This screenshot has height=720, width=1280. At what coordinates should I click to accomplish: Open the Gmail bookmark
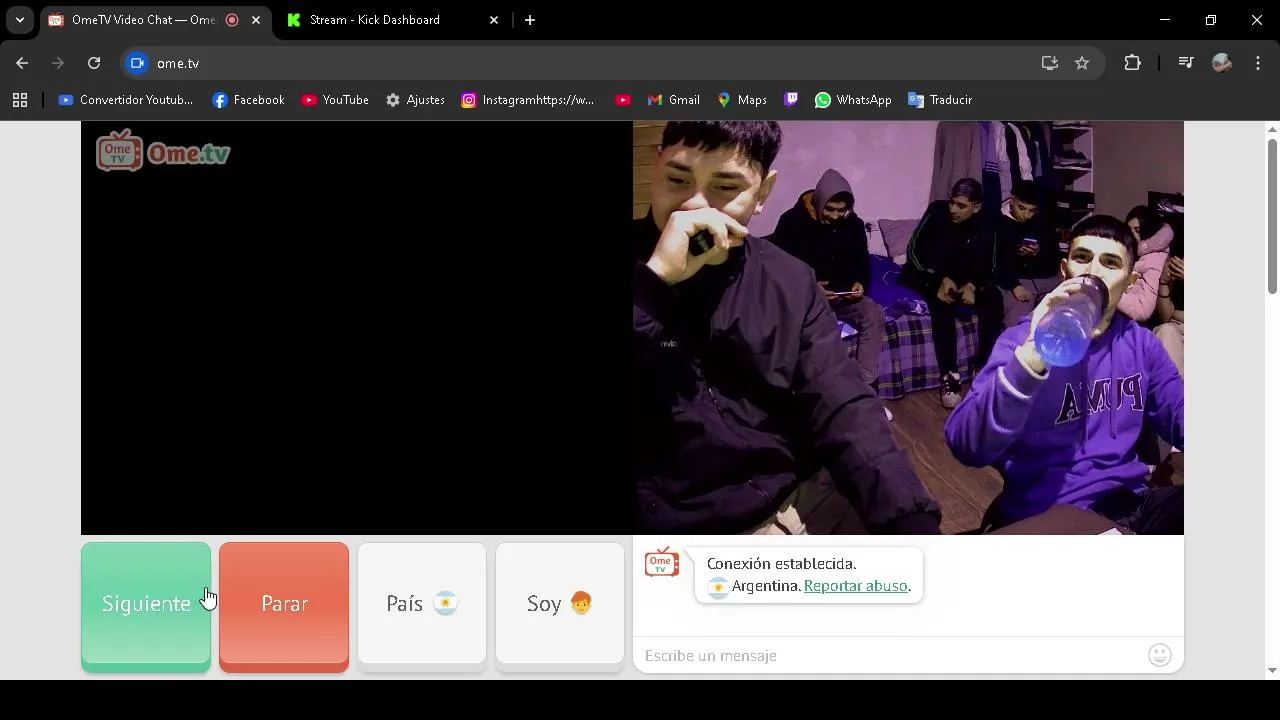(673, 100)
